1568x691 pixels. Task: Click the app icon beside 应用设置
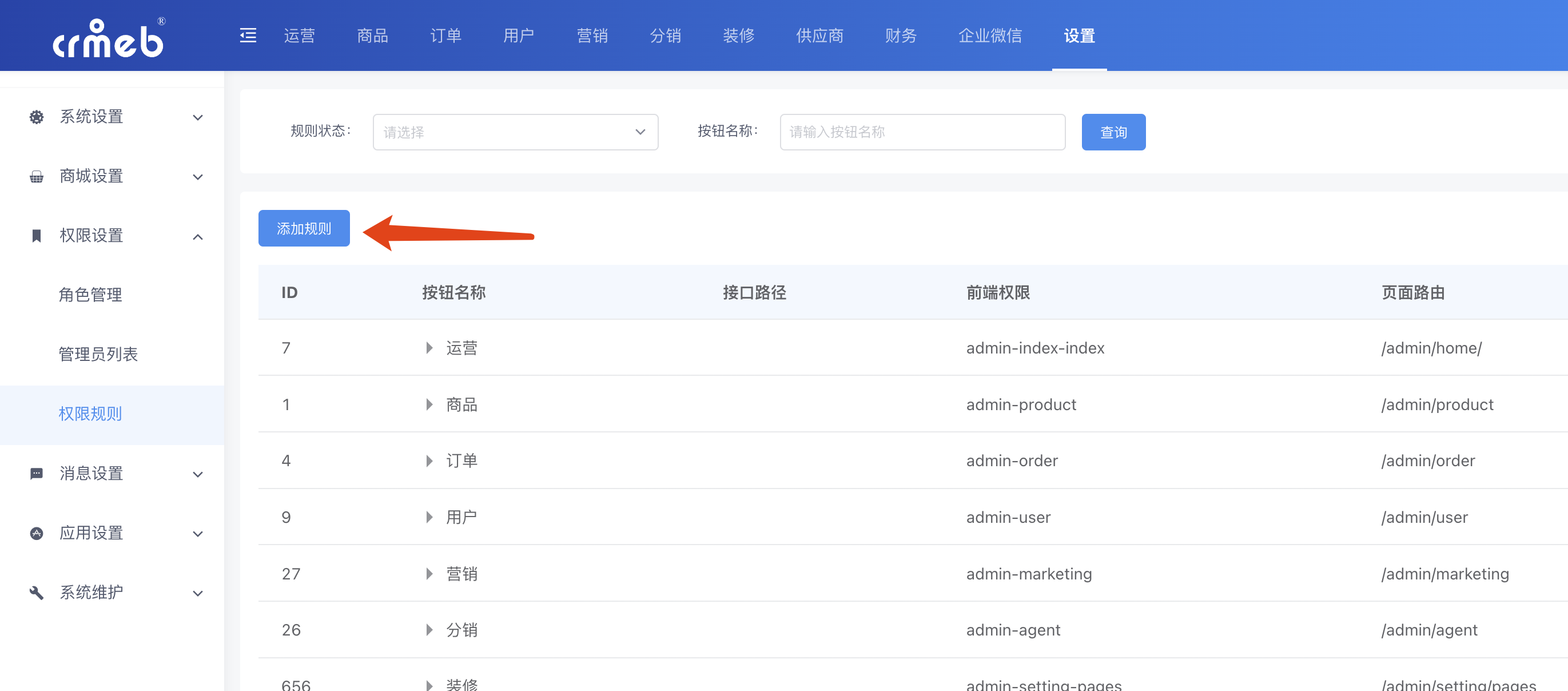pos(37,533)
